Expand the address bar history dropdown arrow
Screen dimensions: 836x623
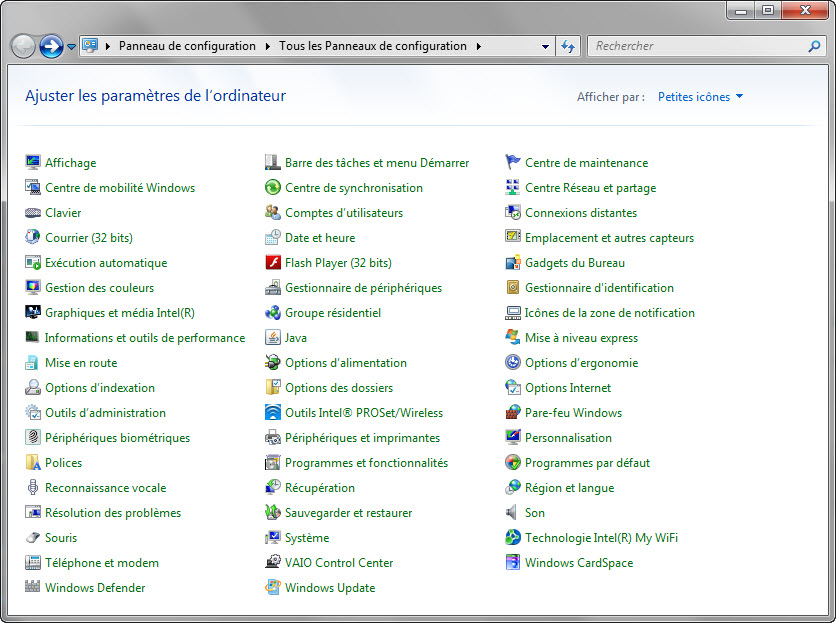(x=545, y=46)
